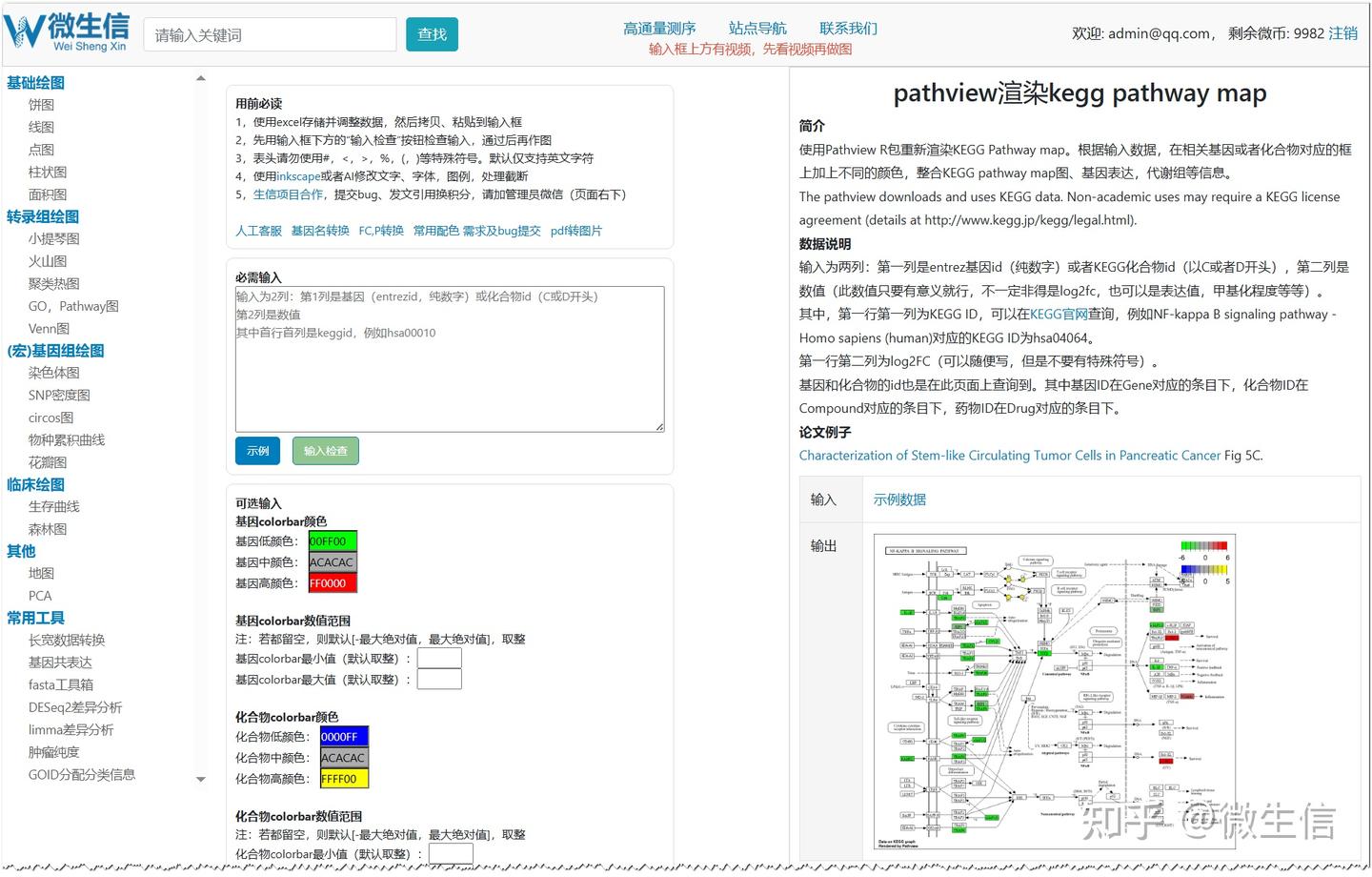Viewport: 1372px width, 877px height.
Task: Select 小提琴图 in the sidebar
Action: coord(54,239)
